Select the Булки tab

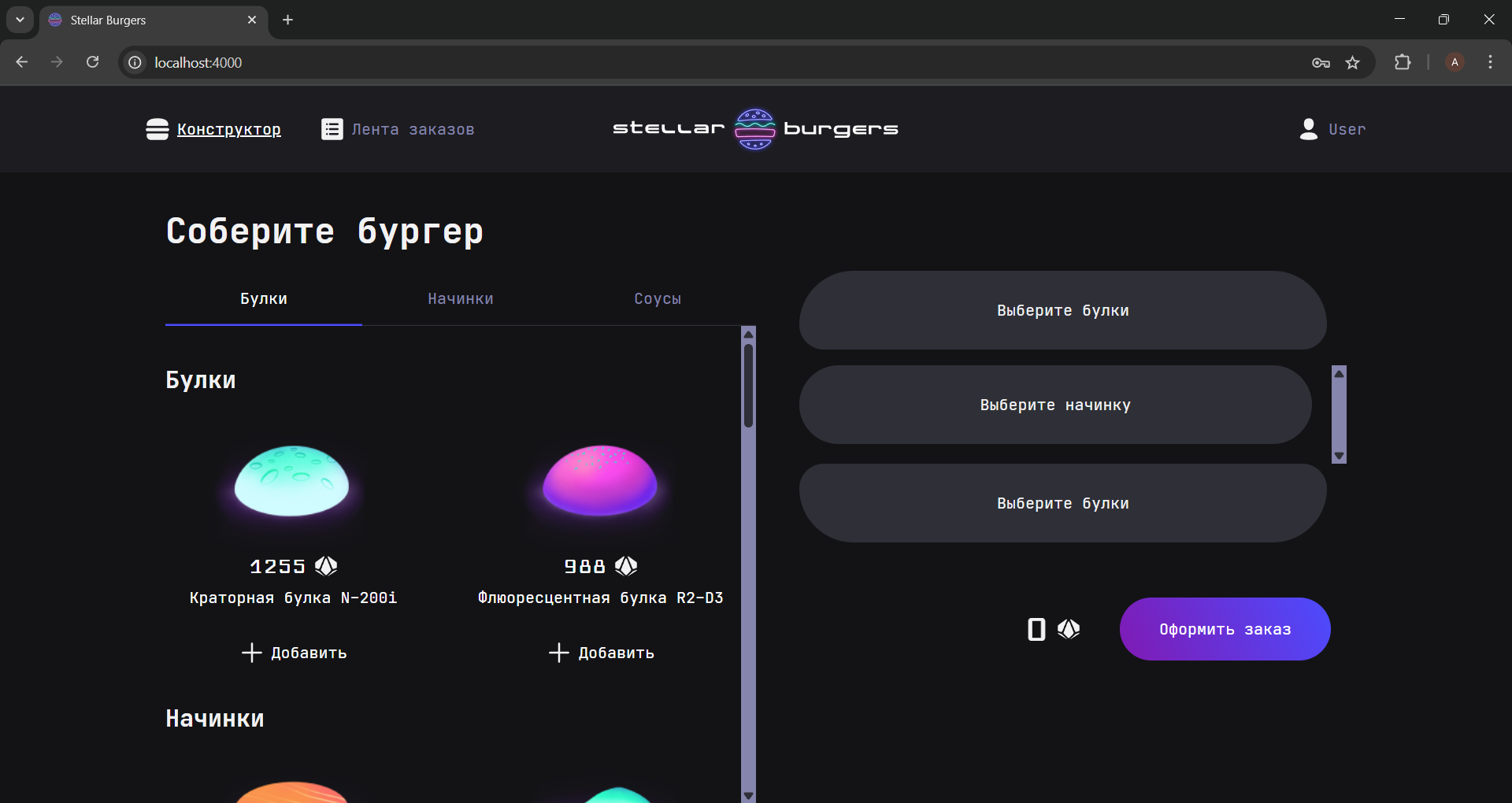pos(264,299)
